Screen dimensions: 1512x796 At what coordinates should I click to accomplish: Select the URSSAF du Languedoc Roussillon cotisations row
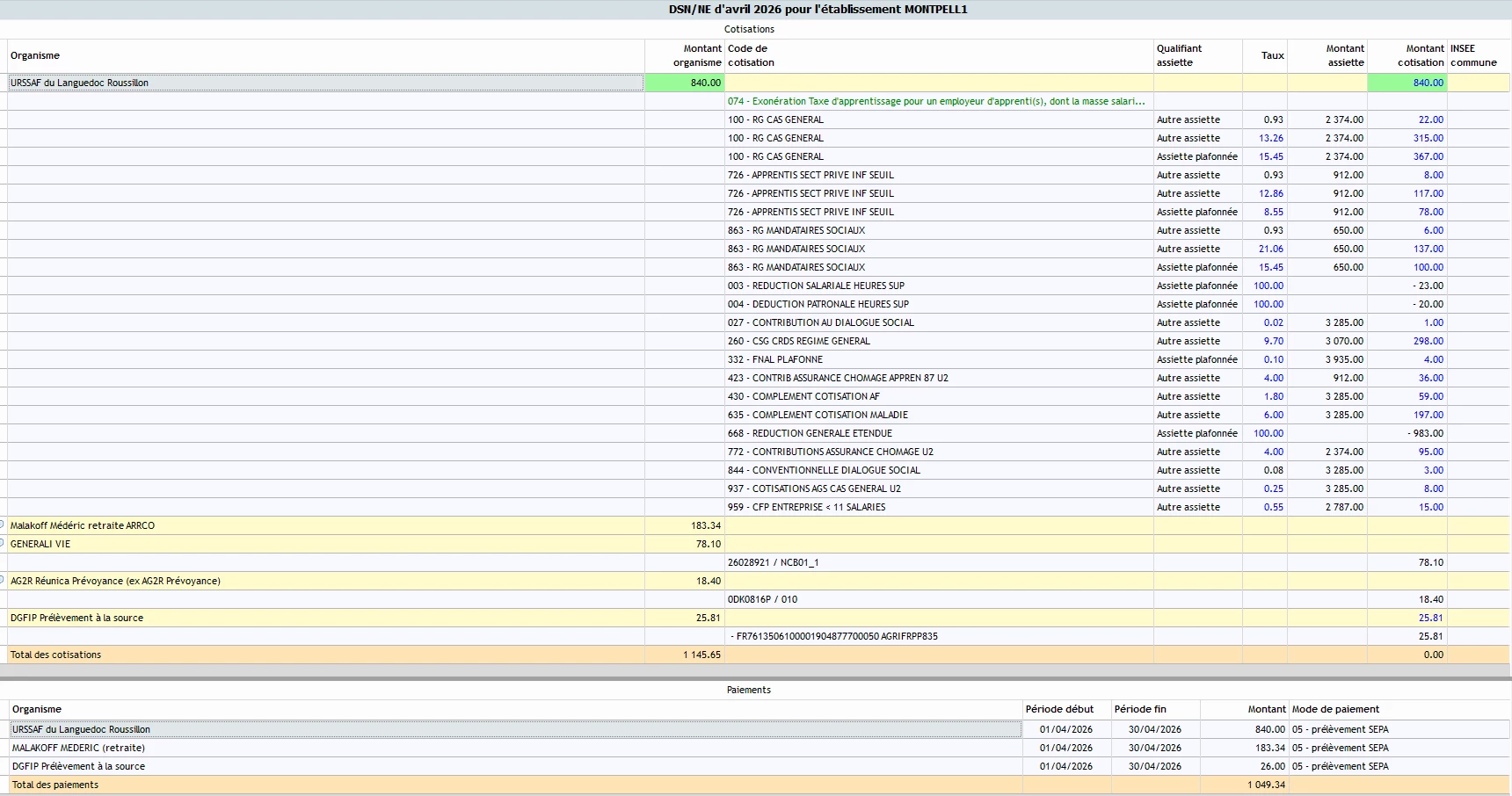click(326, 83)
